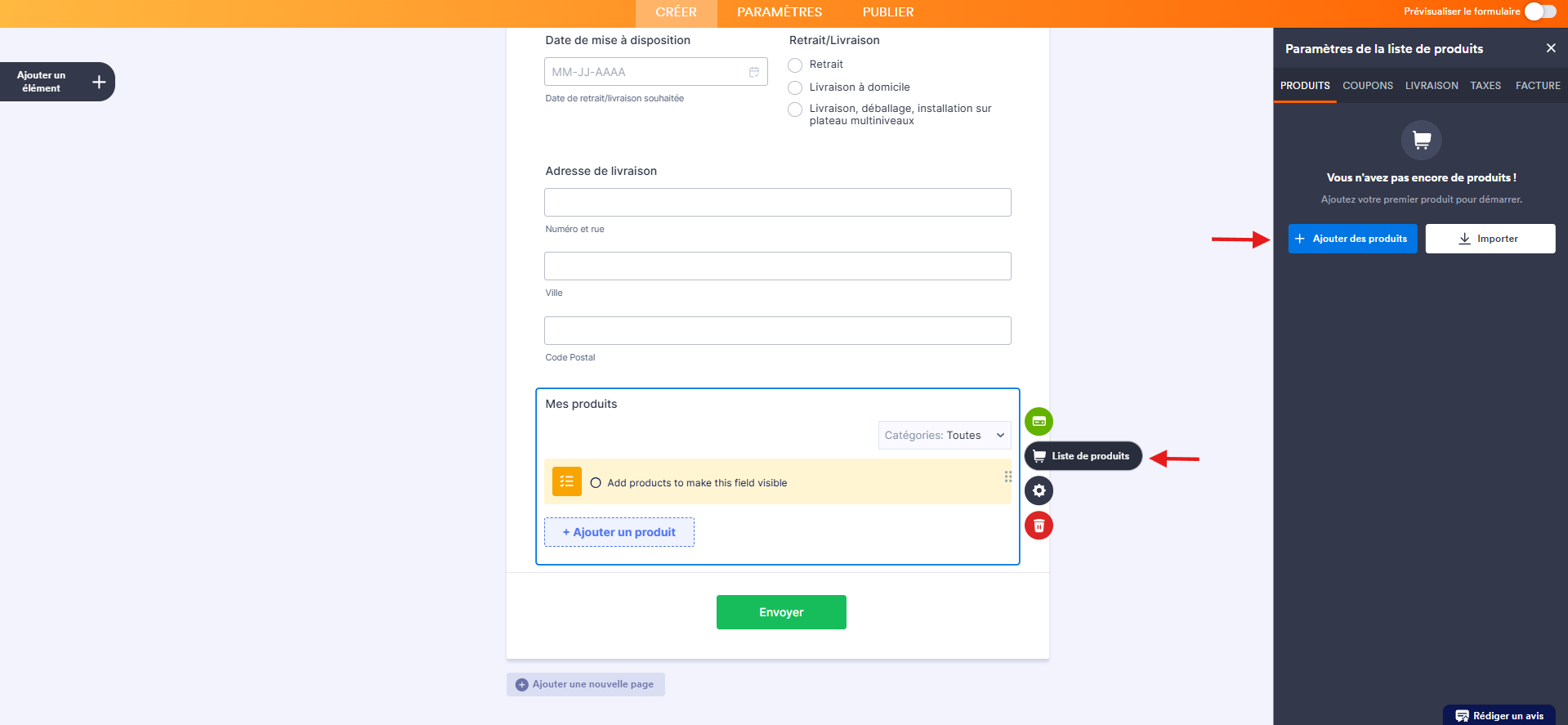Open the Catégories: Toutes dropdown
The width and height of the screenshot is (1568, 725).
pyautogui.click(x=944, y=435)
